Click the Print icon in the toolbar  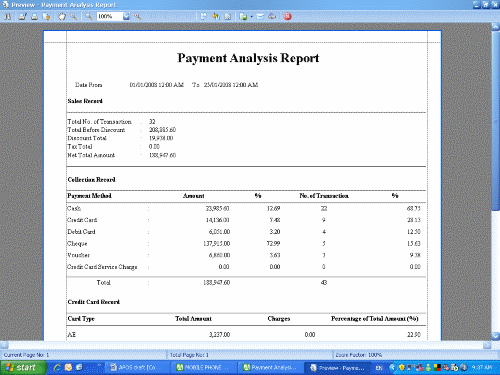coord(34,16)
